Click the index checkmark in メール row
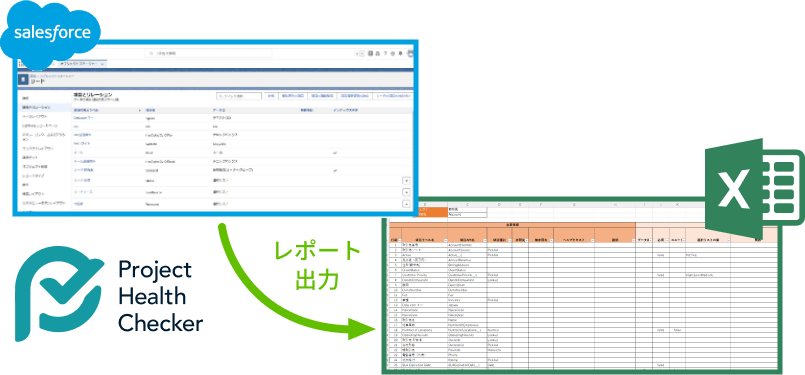 click(335, 153)
